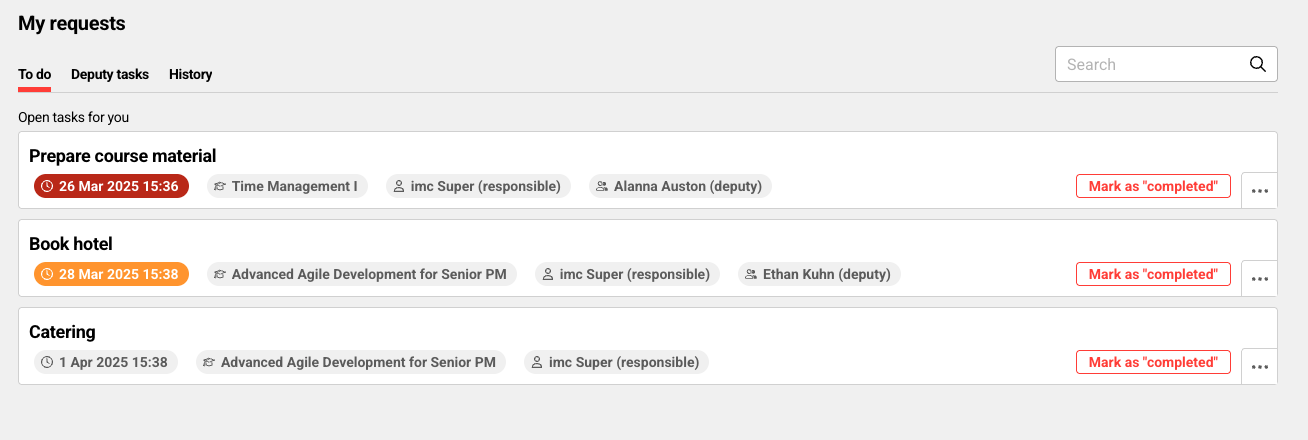Click the search magnifier icon
The height and width of the screenshot is (440, 1308).
pyautogui.click(x=1258, y=64)
